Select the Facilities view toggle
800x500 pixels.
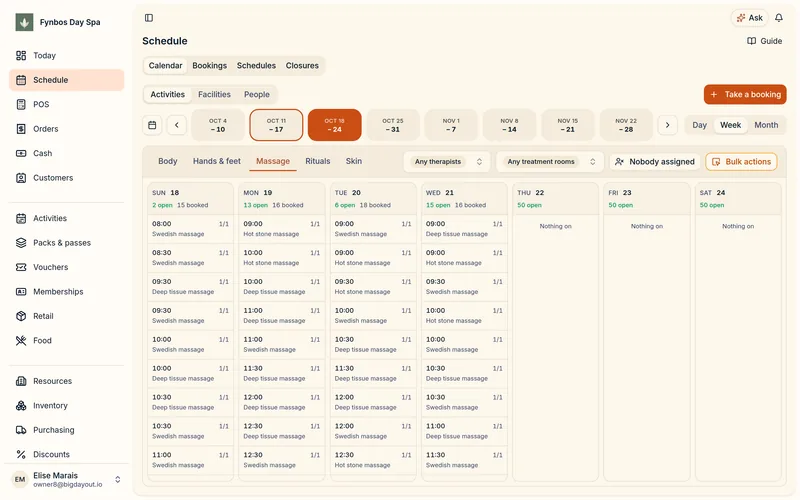coord(214,94)
